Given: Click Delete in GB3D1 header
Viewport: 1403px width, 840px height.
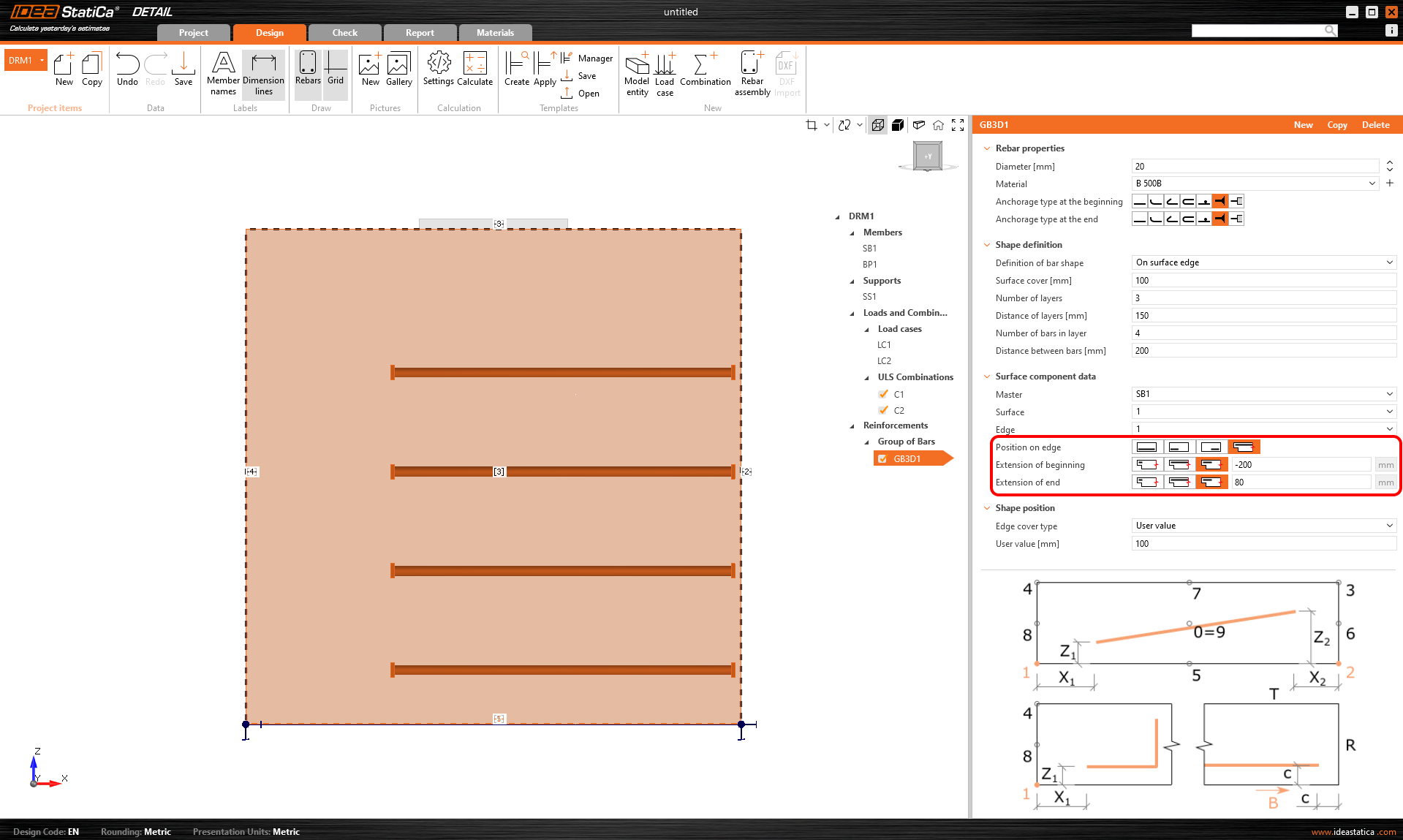Looking at the screenshot, I should click(x=1375, y=125).
